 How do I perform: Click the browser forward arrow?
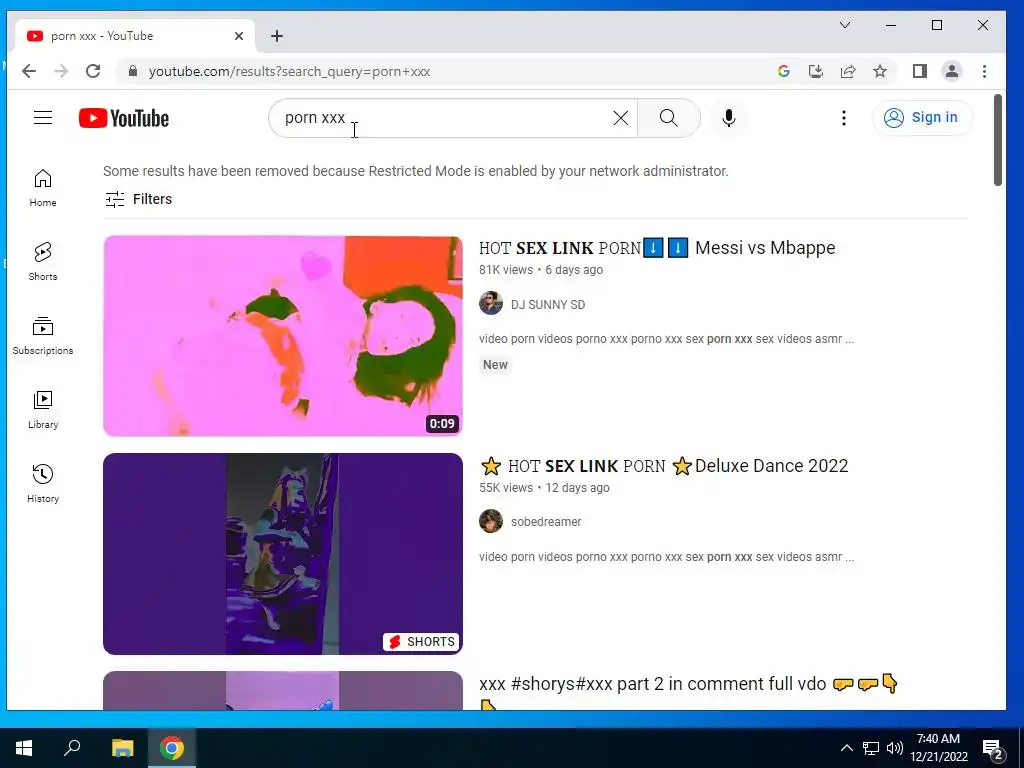pos(61,71)
